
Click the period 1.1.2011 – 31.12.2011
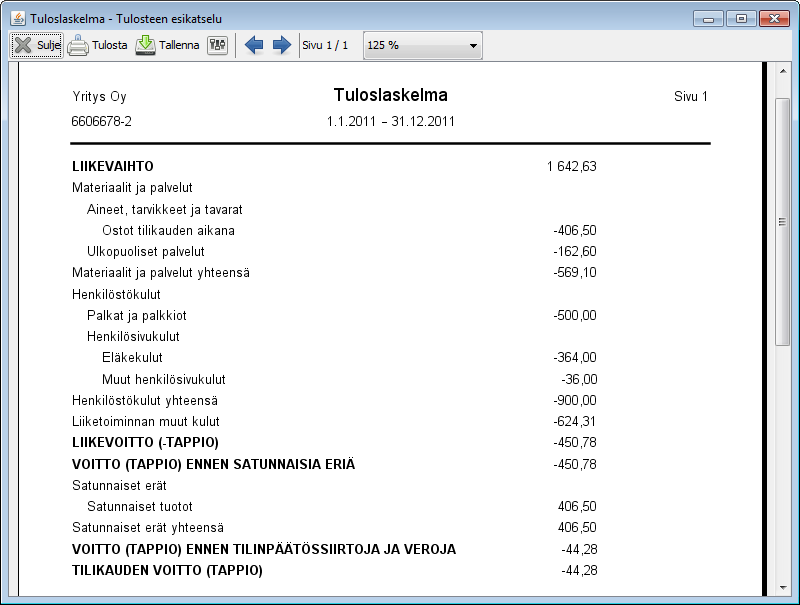click(x=391, y=121)
